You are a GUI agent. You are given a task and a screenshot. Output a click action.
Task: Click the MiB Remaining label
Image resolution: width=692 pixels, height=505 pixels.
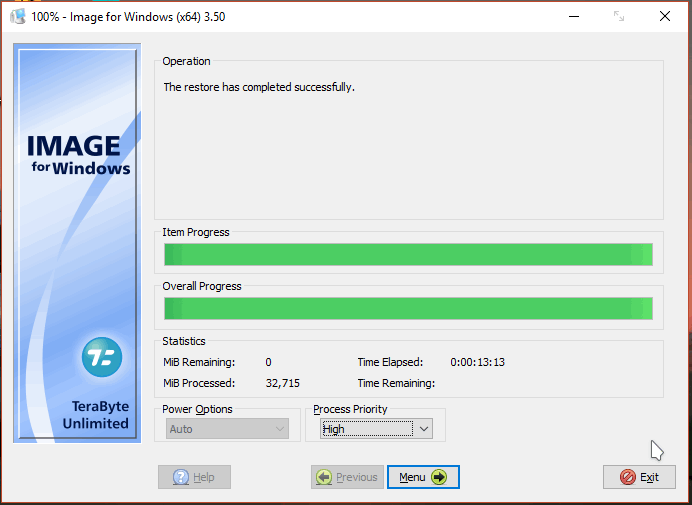click(199, 362)
